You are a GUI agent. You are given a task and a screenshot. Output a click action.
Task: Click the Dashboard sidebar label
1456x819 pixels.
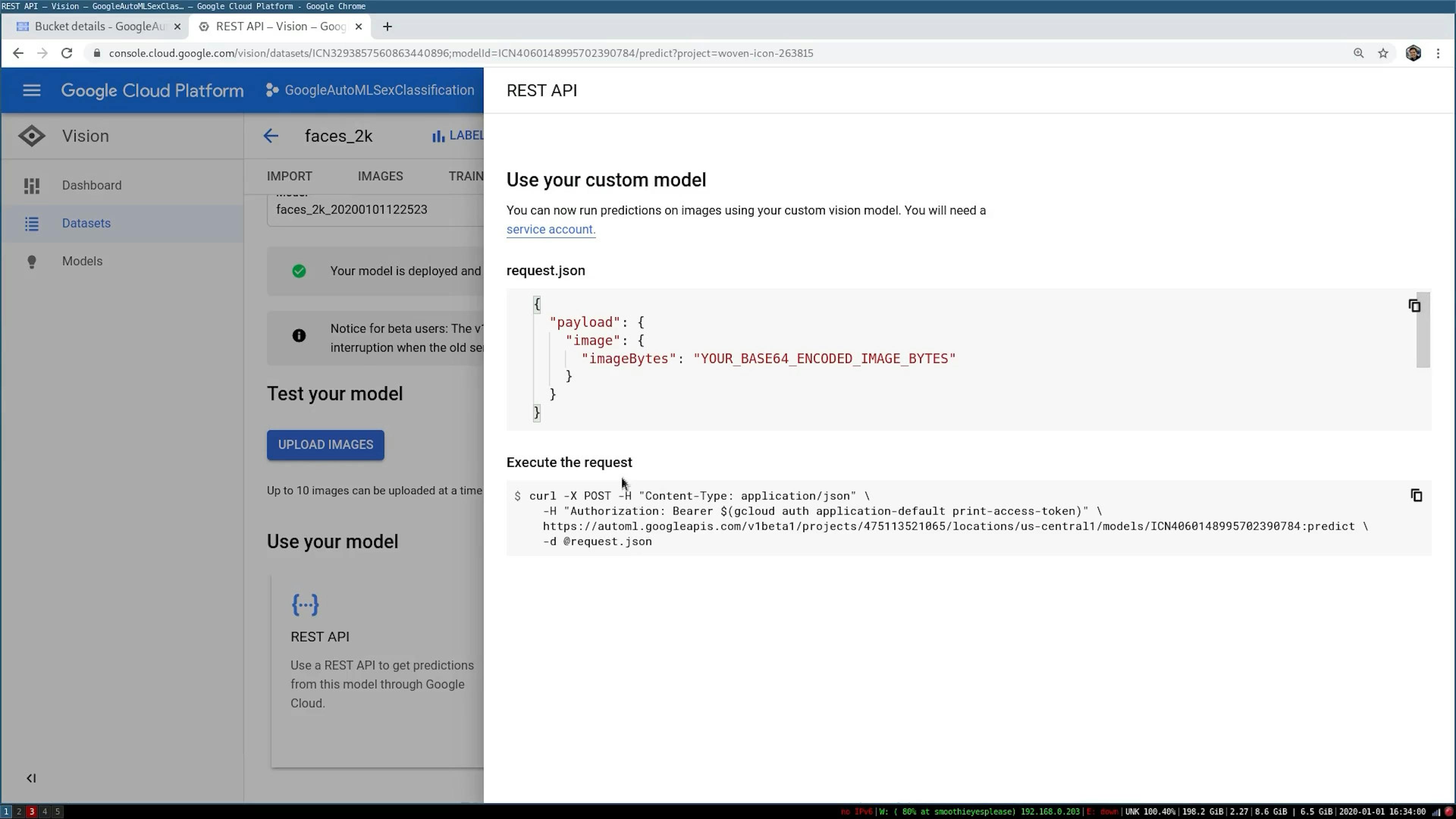tap(91, 185)
